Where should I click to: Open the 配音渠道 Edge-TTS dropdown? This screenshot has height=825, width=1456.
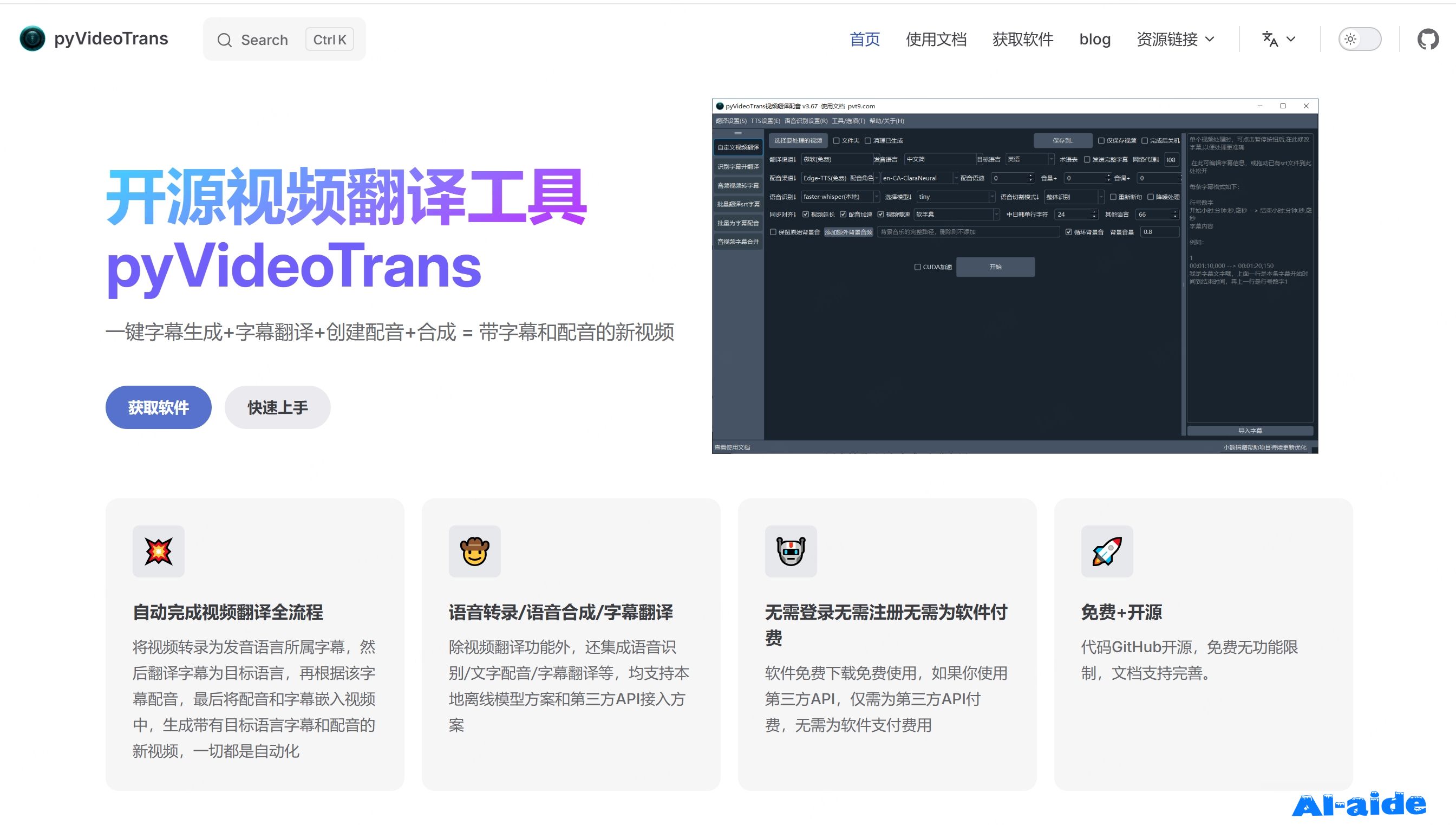pyautogui.click(x=840, y=178)
